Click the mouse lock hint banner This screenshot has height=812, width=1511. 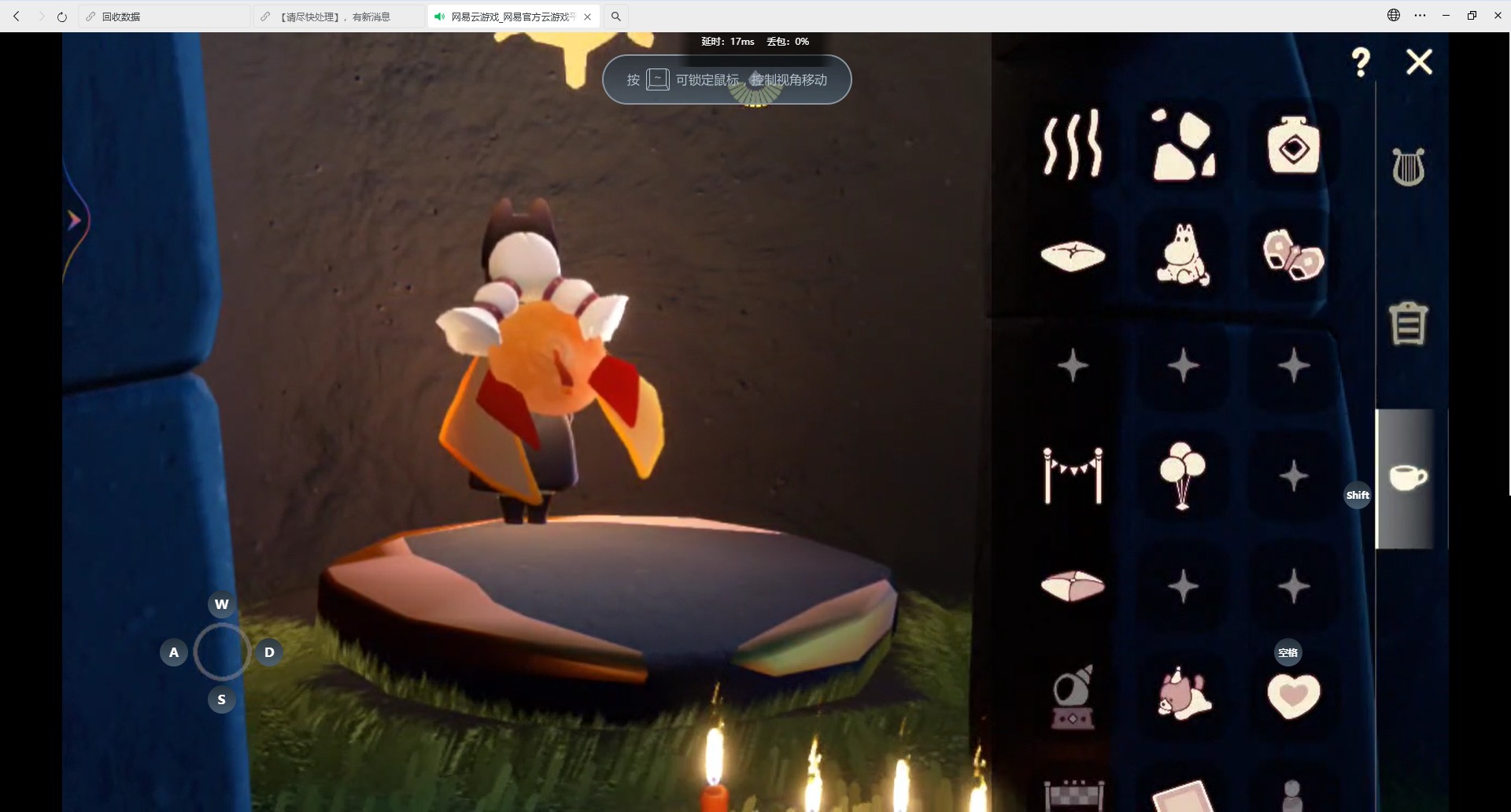pos(727,79)
